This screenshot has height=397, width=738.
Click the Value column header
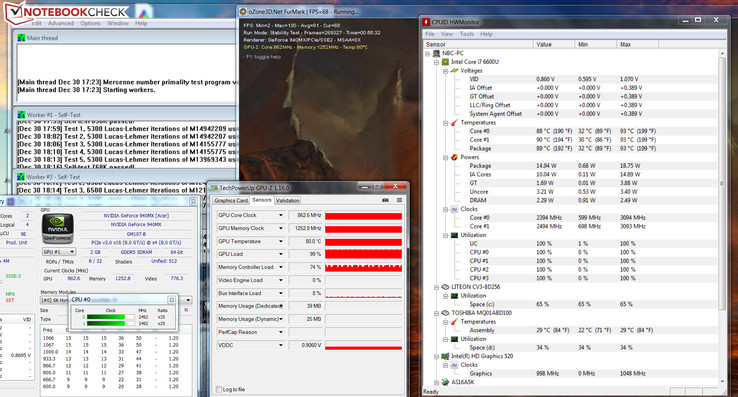554,44
